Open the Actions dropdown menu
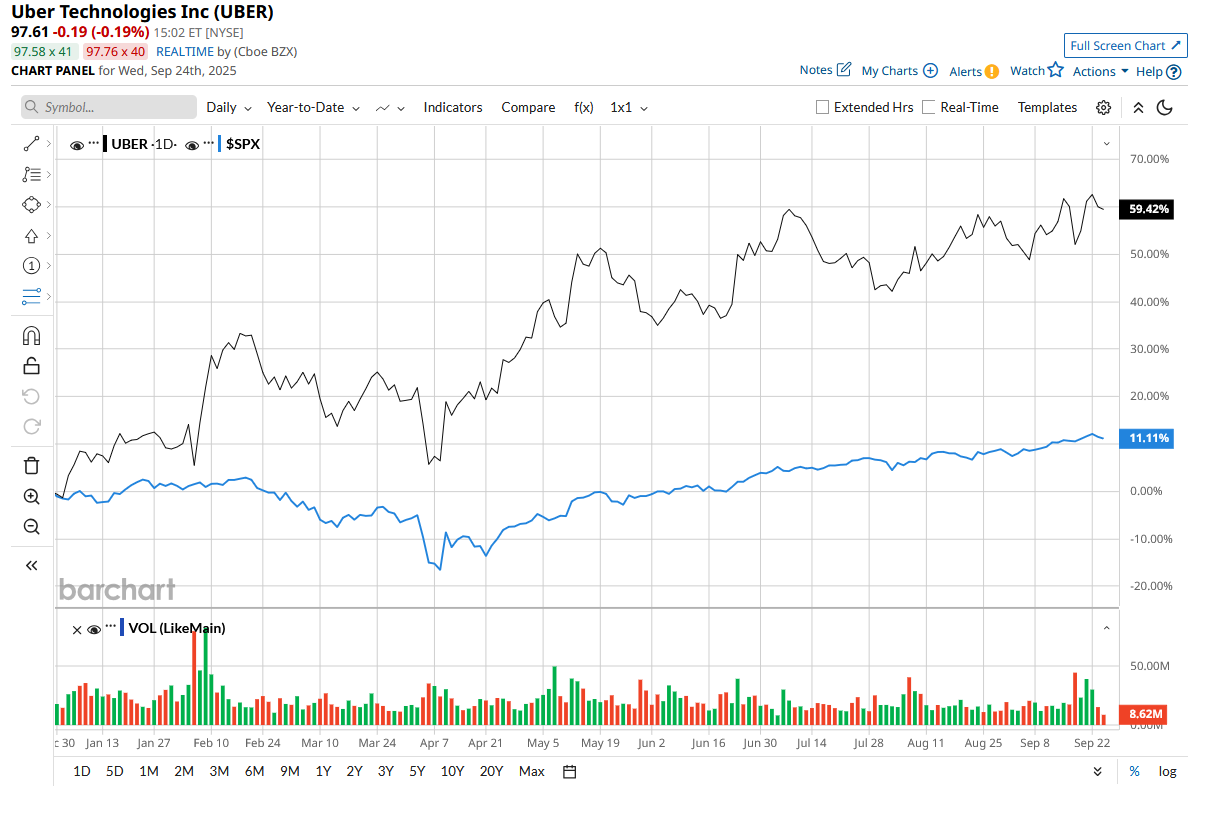1205x835 pixels. (x=1100, y=71)
